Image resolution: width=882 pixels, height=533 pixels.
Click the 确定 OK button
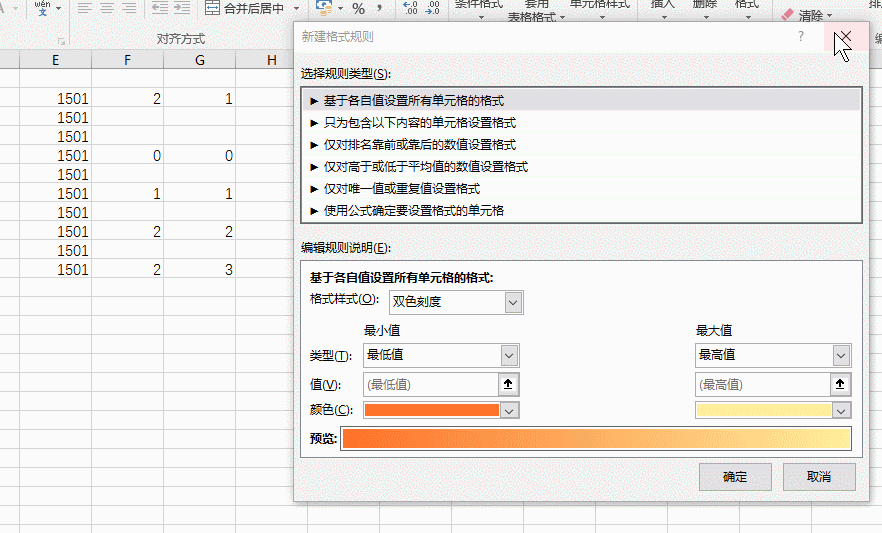click(735, 477)
